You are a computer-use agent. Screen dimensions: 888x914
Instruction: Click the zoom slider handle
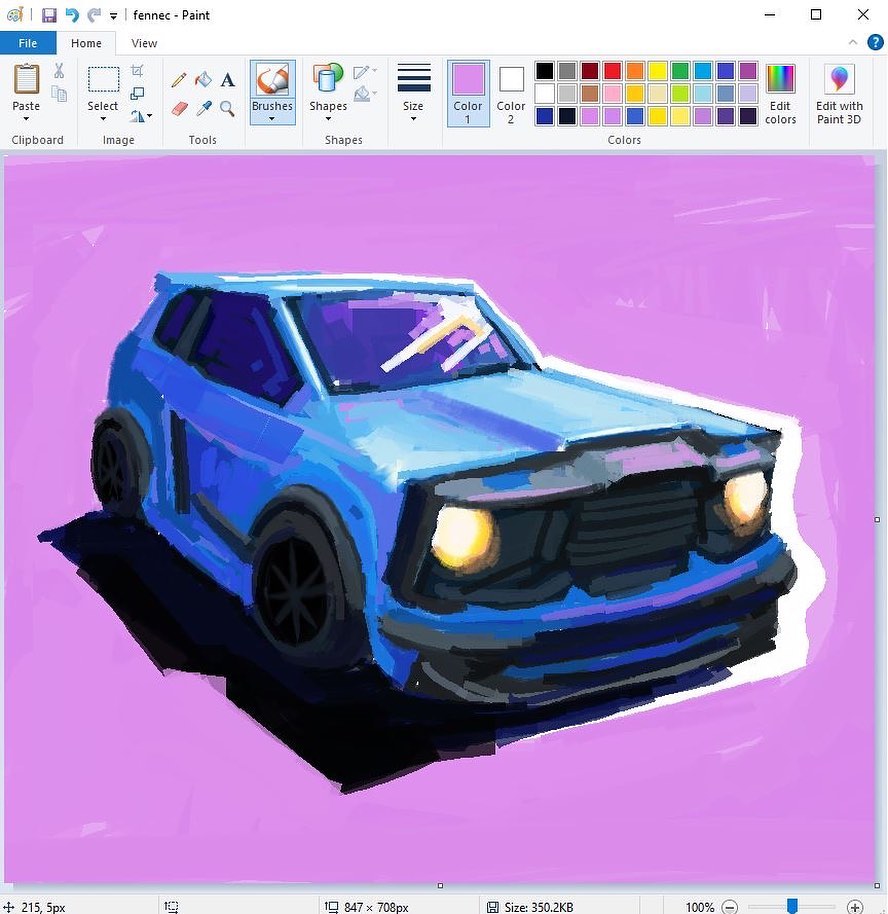792,906
